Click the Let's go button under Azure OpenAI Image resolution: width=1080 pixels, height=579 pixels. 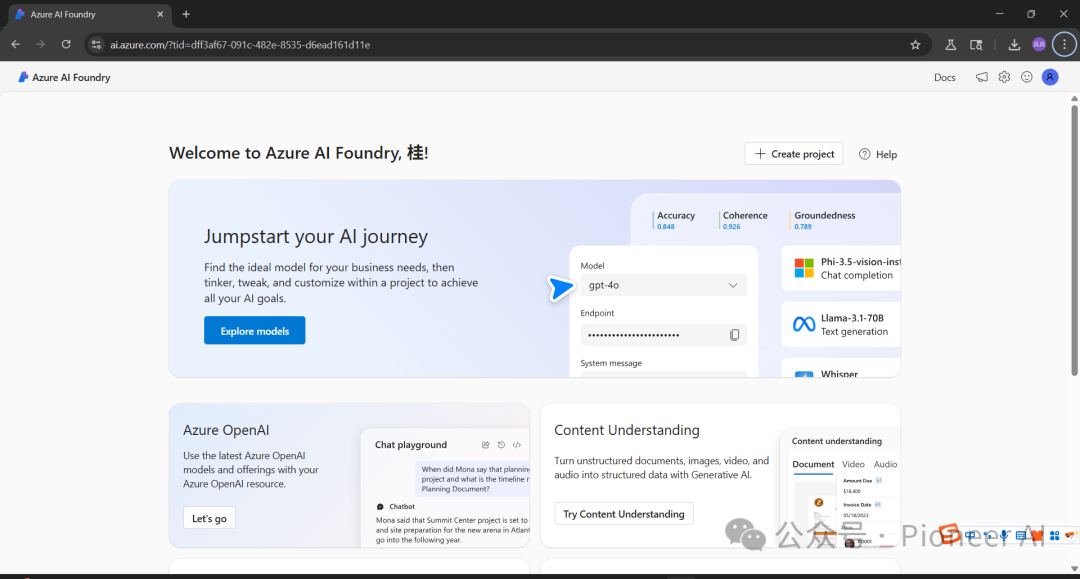click(209, 518)
